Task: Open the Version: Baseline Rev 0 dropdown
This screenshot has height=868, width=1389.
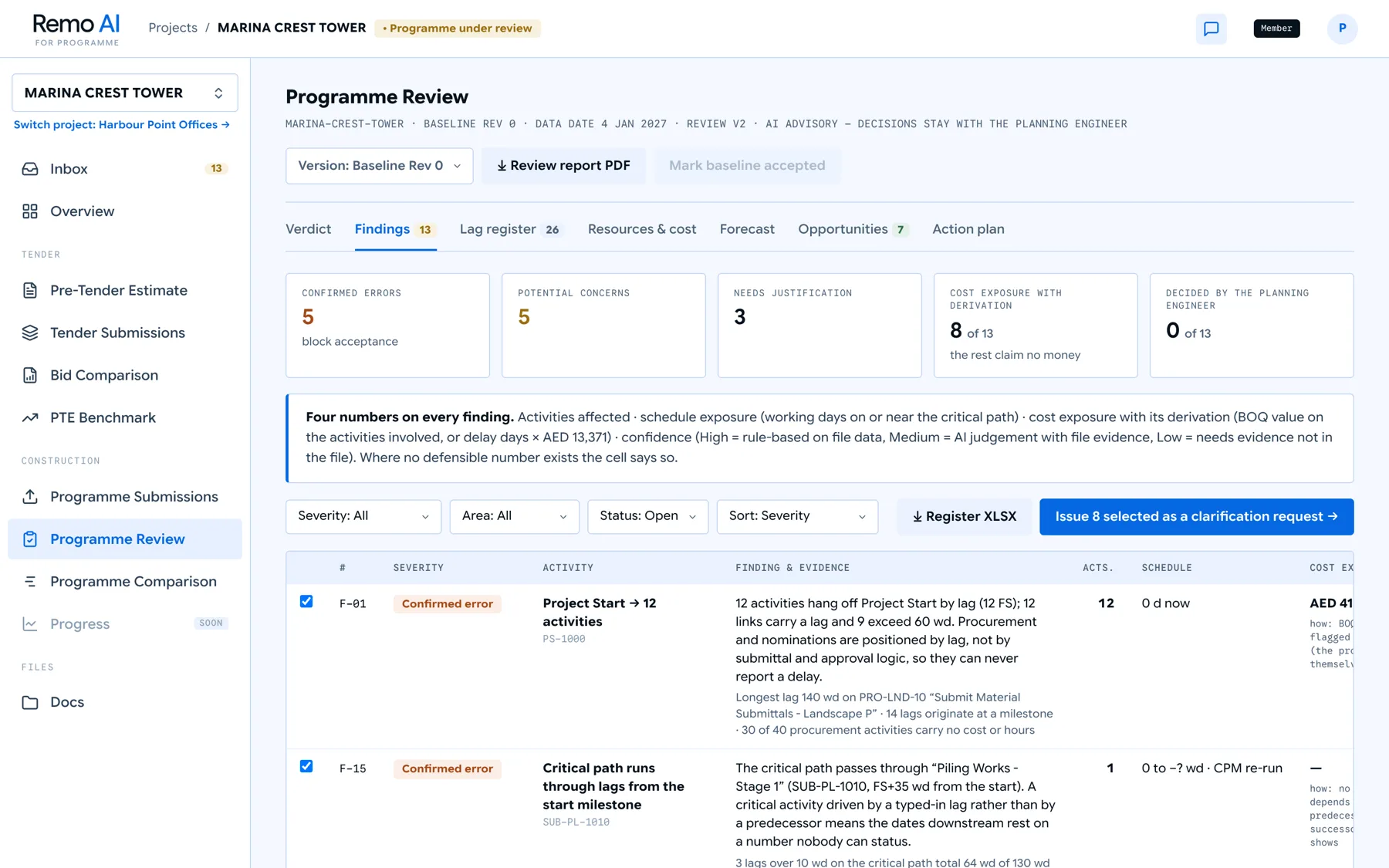Action: point(379,166)
